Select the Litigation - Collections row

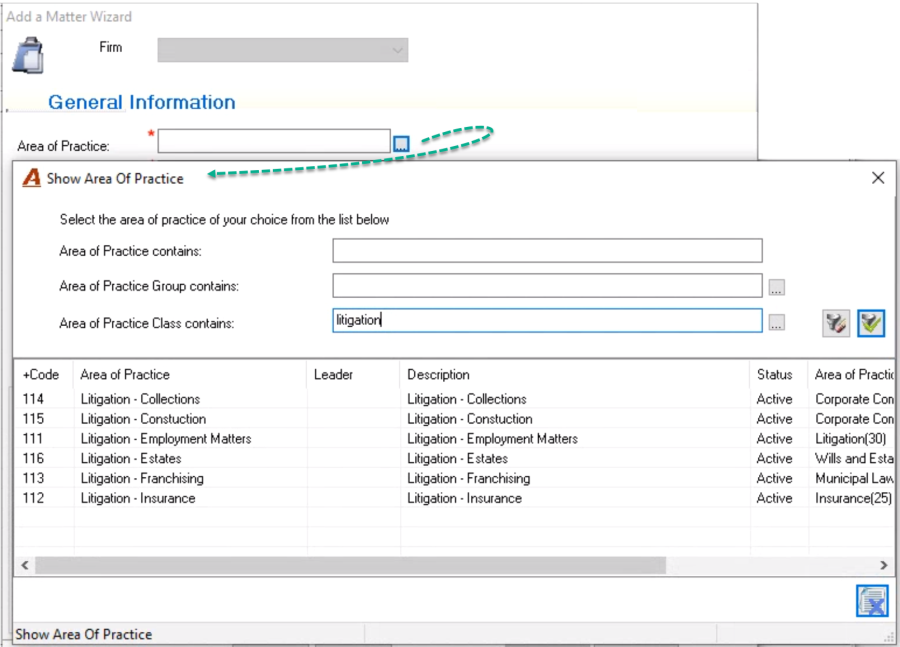[453, 399]
